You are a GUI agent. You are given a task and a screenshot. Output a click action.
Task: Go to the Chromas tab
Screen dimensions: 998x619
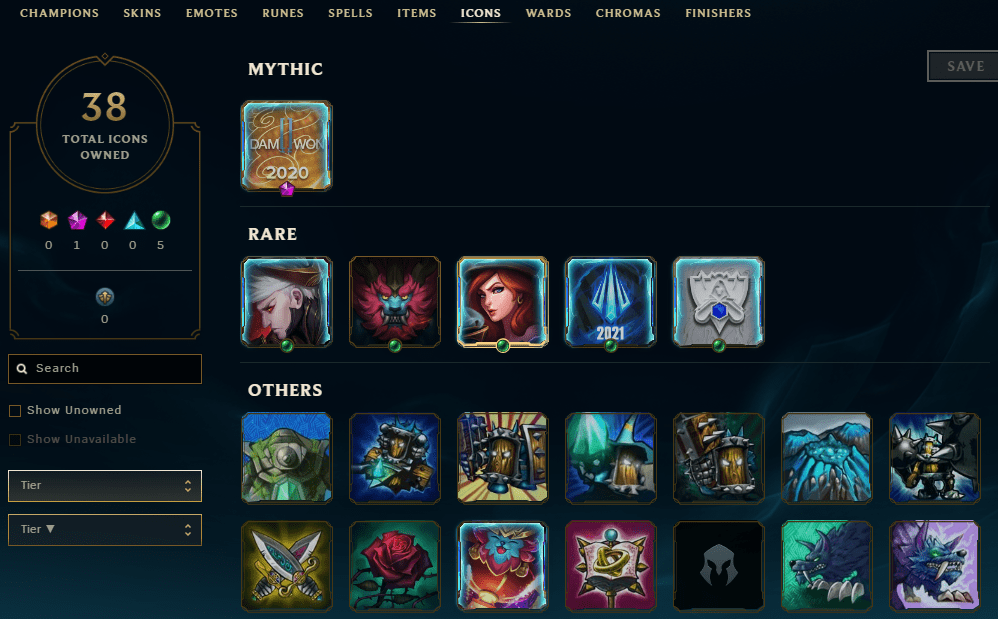coord(628,13)
